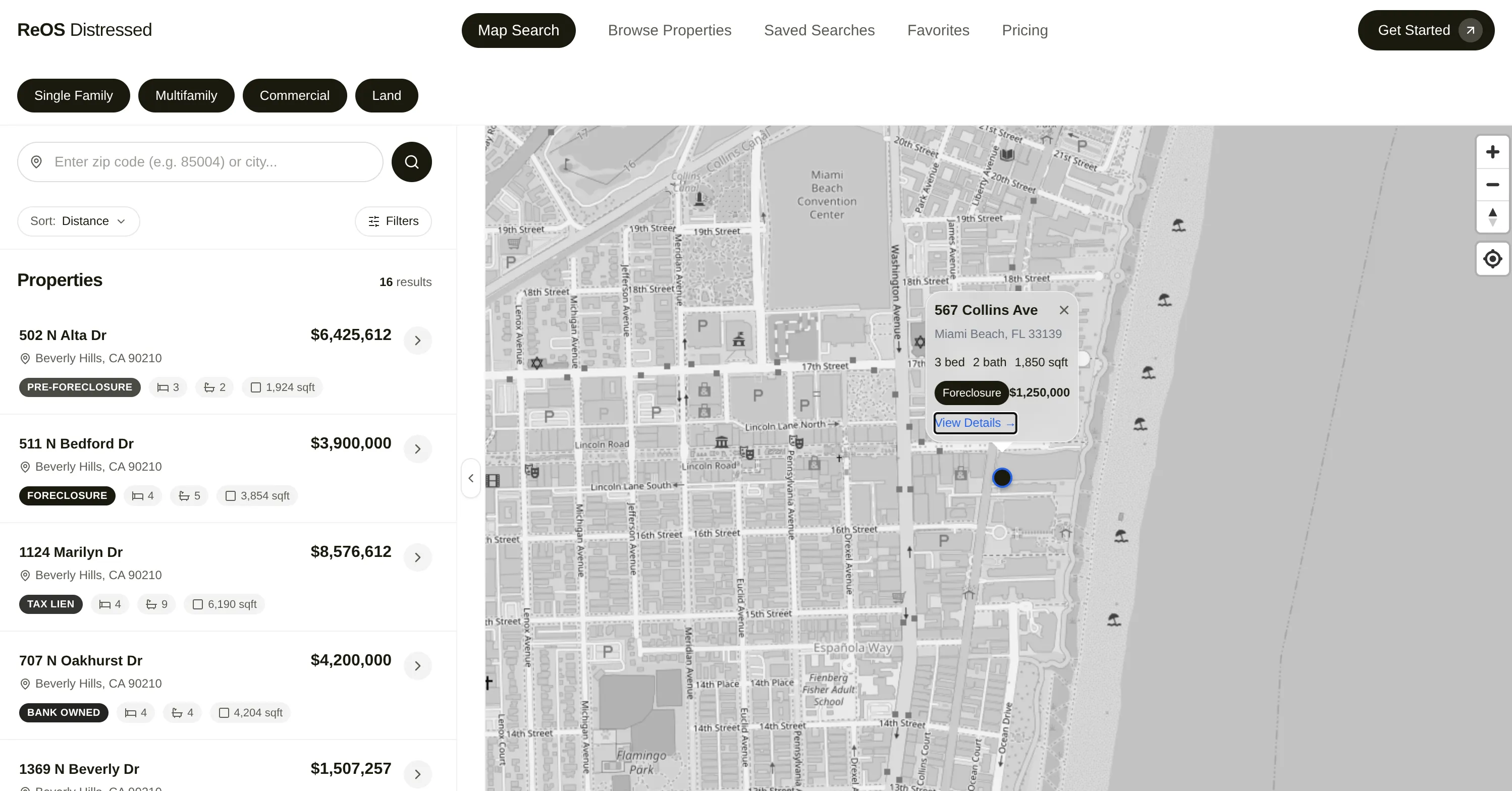Screen dimensions: 1512x791
Task: Toggle Commercial filter chip
Action: point(295,96)
